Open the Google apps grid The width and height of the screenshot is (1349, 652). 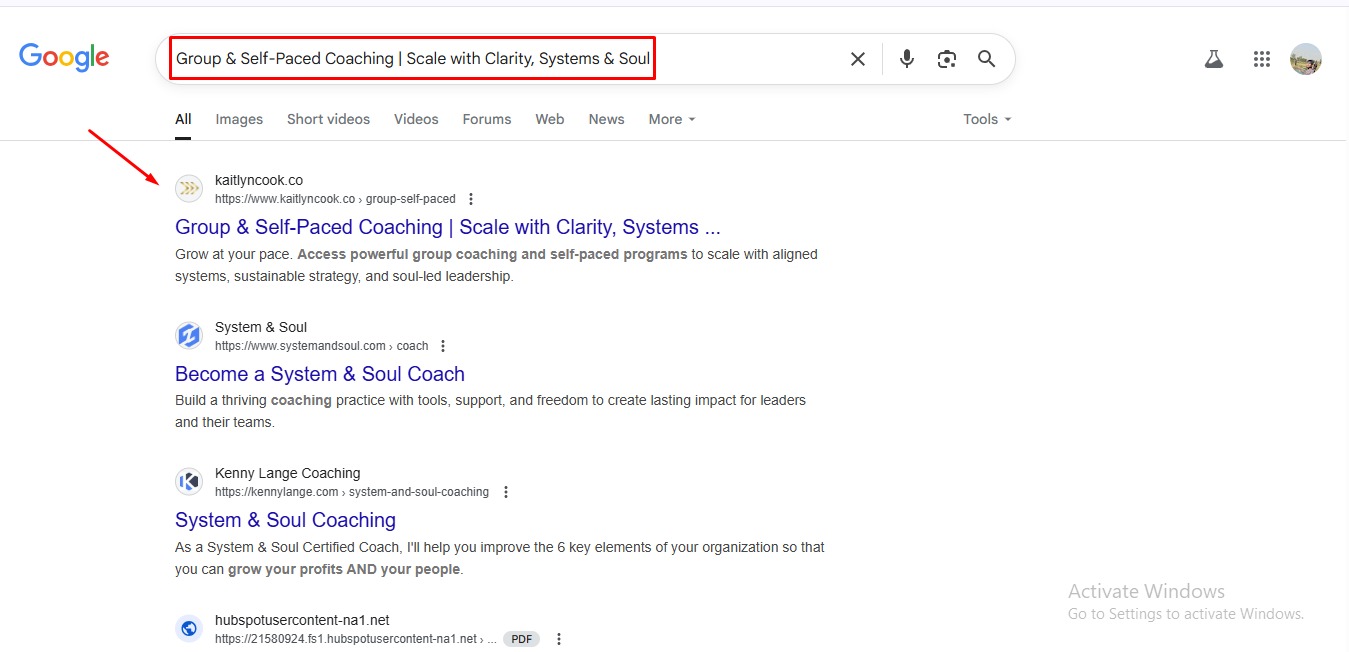[1261, 59]
